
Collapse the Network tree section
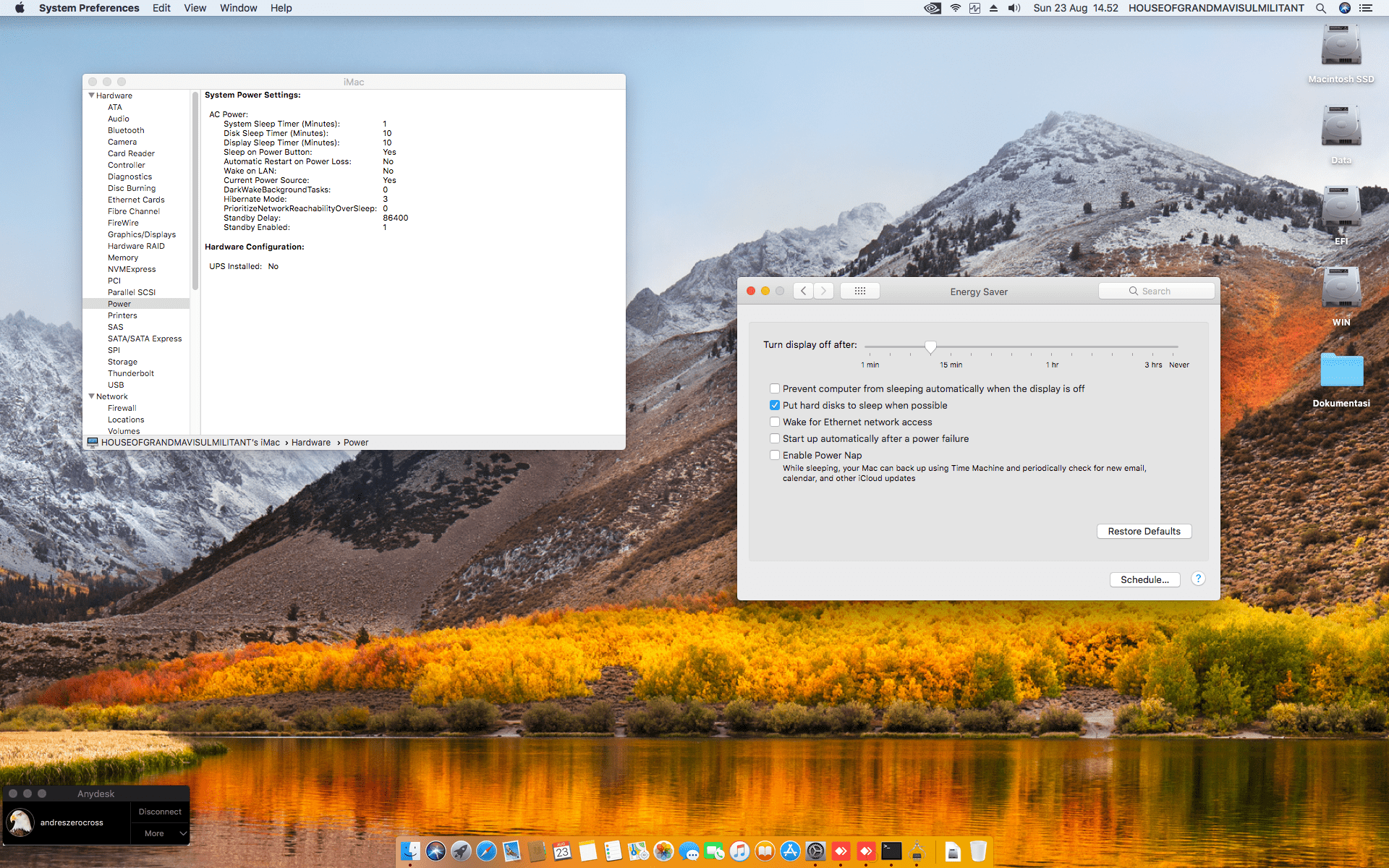coord(92,396)
